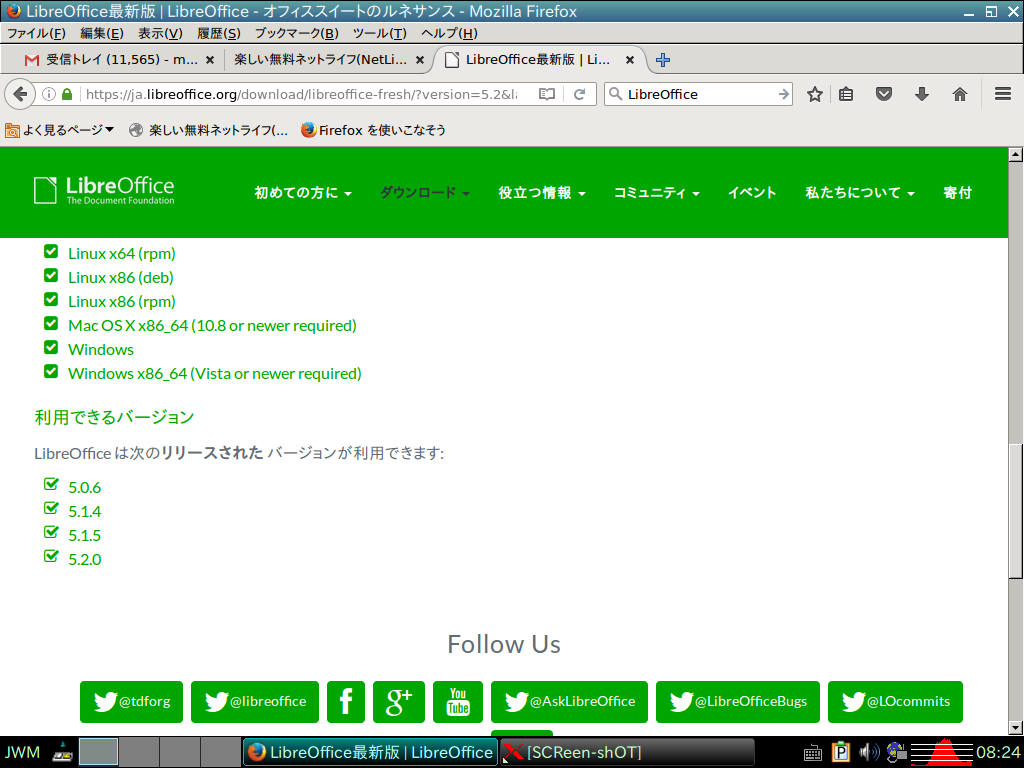Click checkbox next to Windows x86_64
The height and width of the screenshot is (768, 1024).
coord(51,372)
